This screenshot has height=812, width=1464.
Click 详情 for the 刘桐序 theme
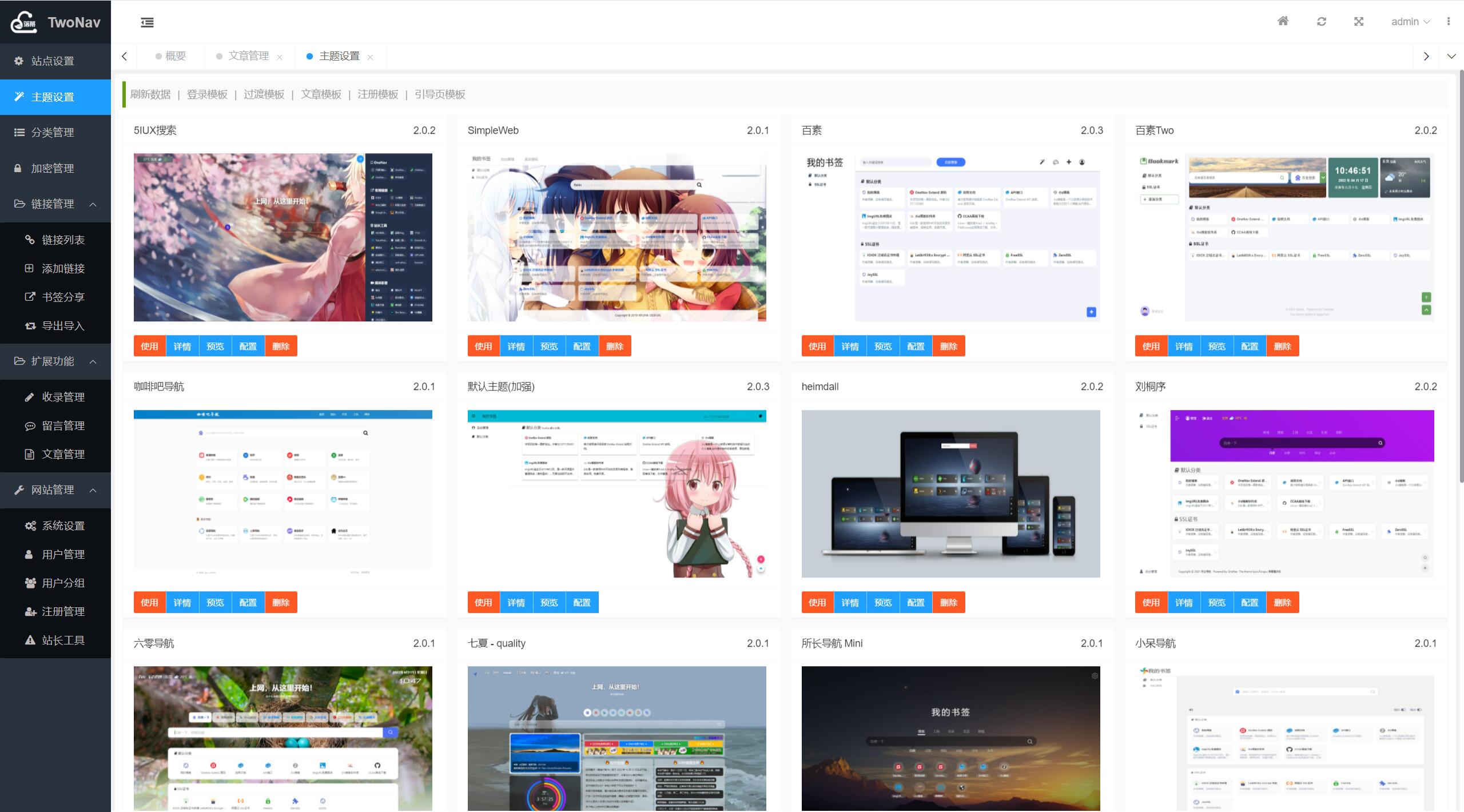(x=1184, y=602)
